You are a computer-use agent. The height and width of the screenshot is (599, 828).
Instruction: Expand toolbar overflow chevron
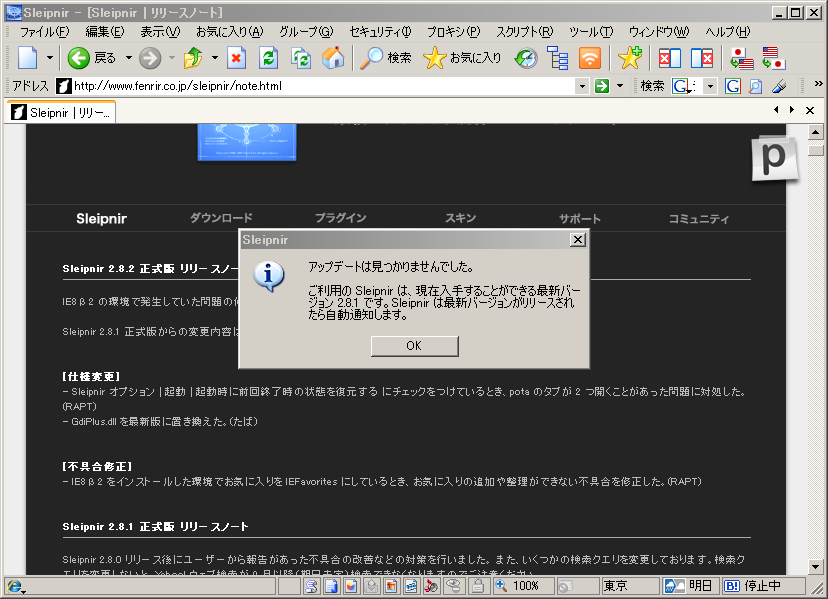(818, 83)
